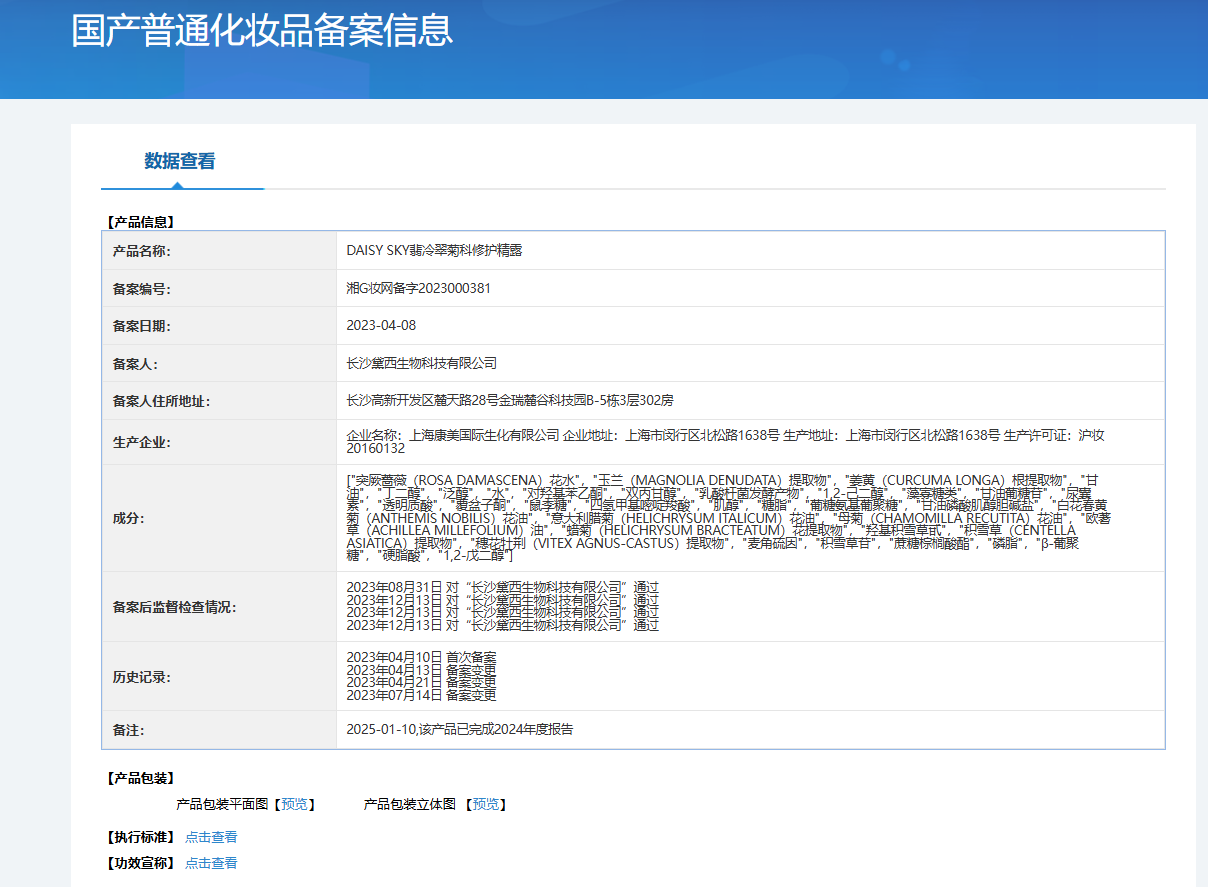This screenshot has height=887, width=1208.
Task: Preview the 产品包装立体图 image
Action: [485, 804]
